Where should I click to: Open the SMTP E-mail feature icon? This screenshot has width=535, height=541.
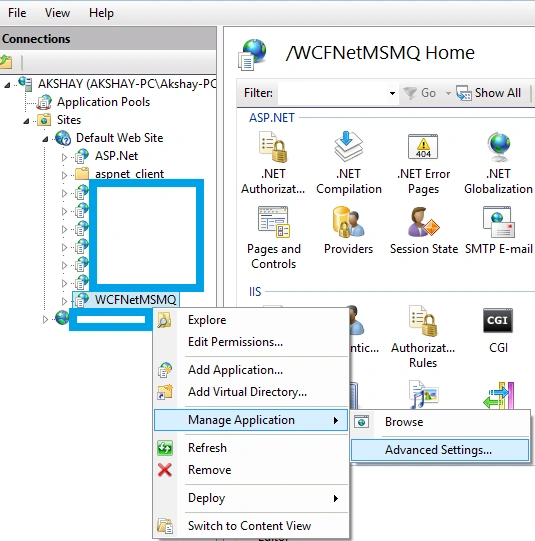[499, 222]
